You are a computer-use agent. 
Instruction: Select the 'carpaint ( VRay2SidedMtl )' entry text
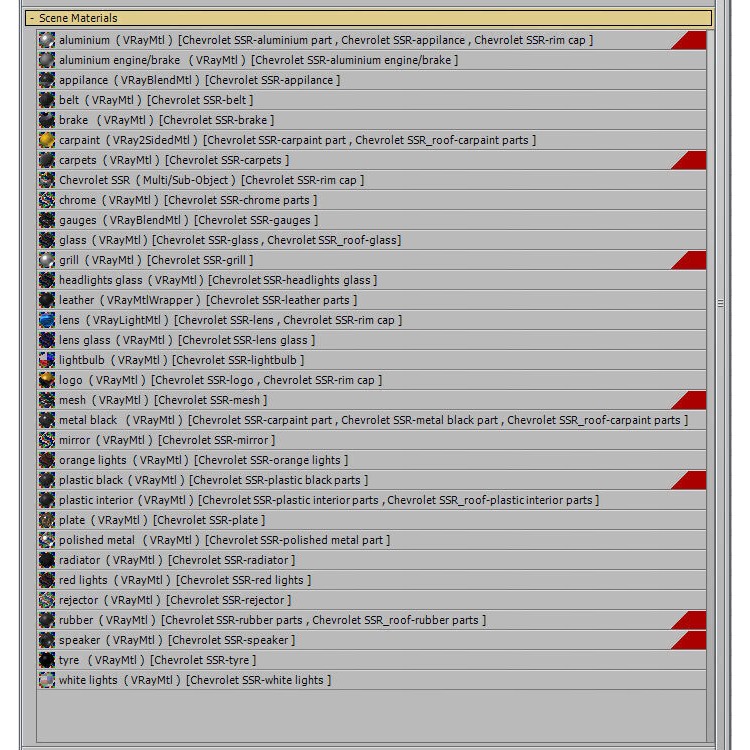tap(128, 140)
